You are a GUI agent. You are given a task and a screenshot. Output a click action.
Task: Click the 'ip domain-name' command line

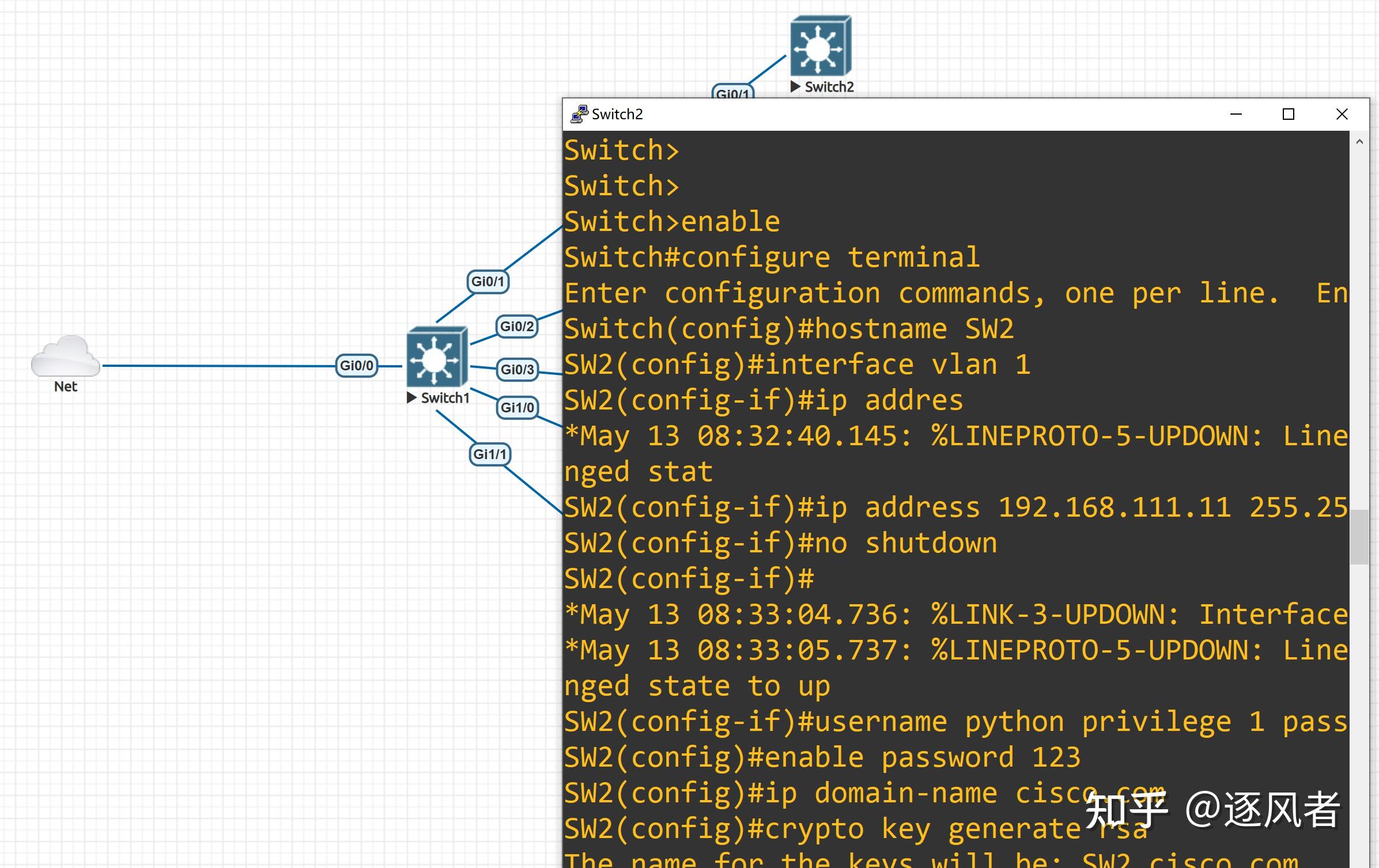point(864,793)
